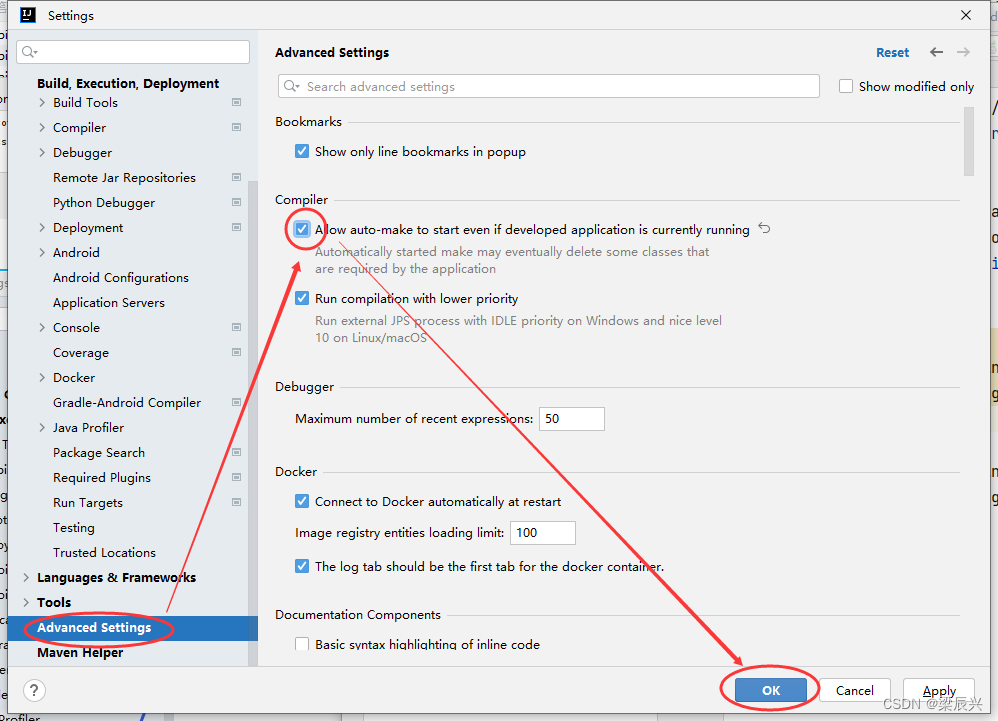Click the IntelliJ IDEA logo in title bar
This screenshot has width=998, height=721.
(28, 15)
